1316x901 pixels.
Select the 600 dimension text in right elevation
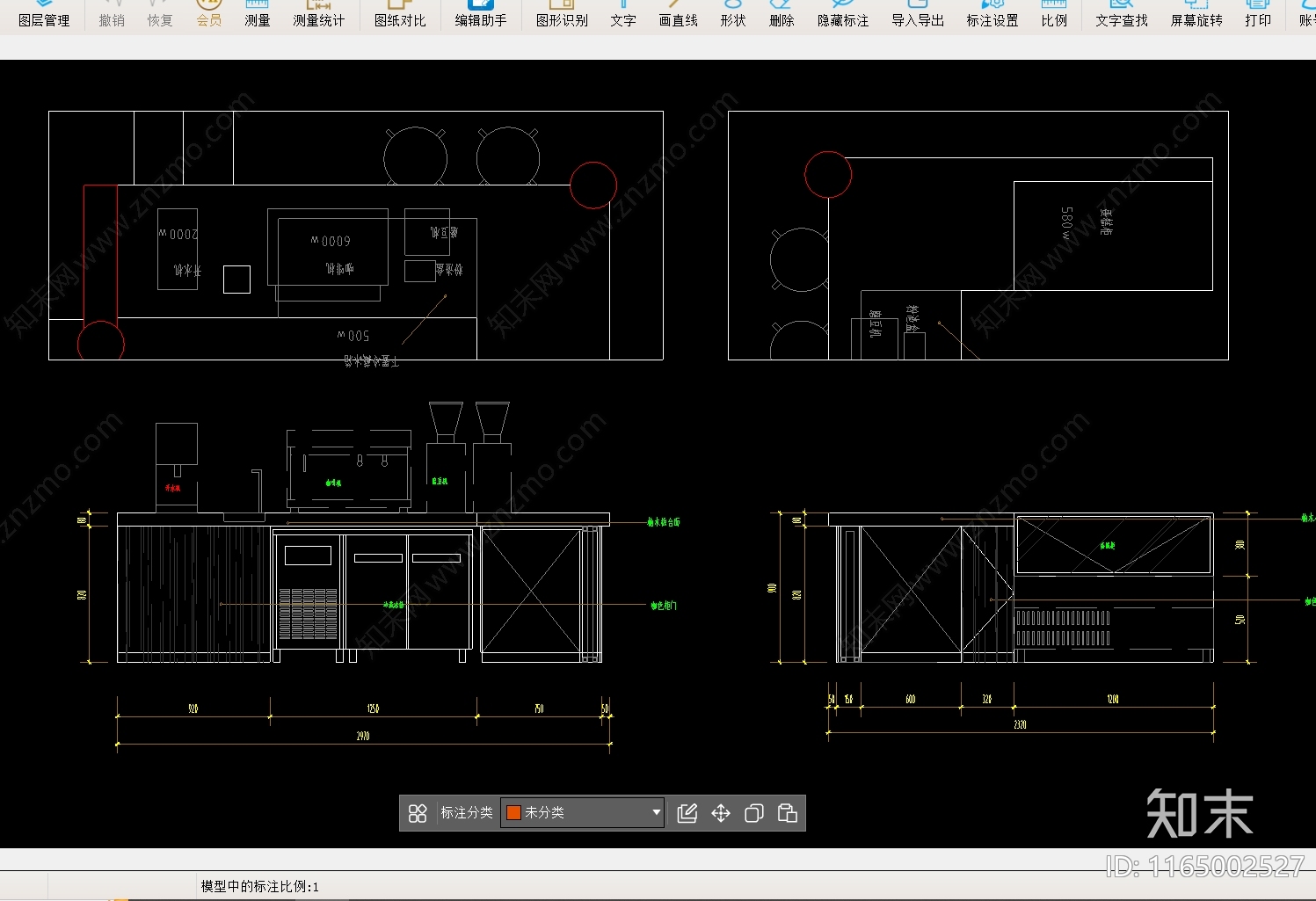911,699
